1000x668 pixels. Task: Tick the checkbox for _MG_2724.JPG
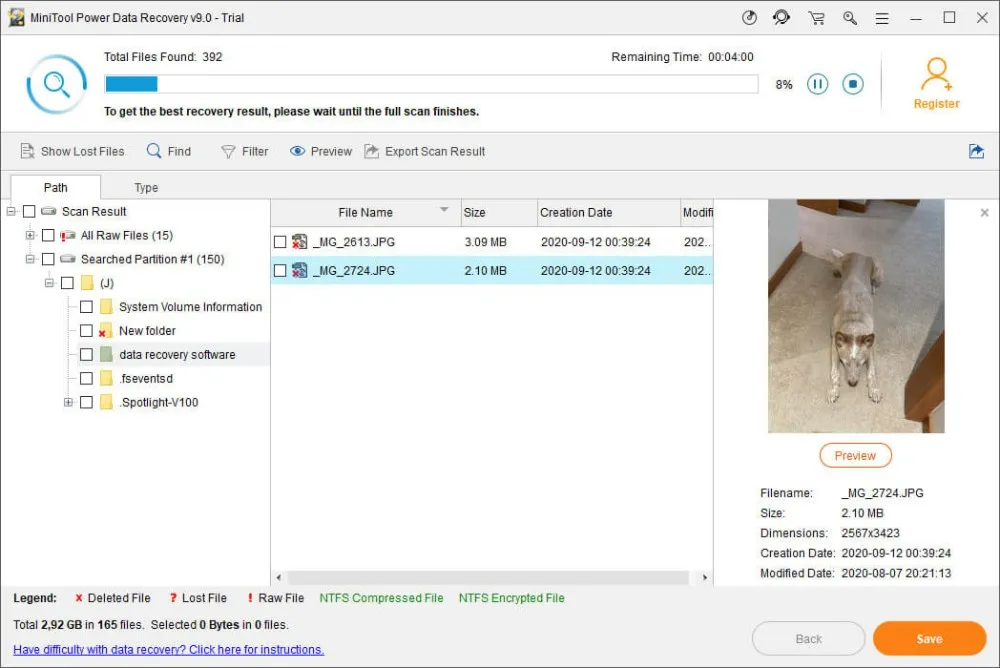click(x=280, y=270)
